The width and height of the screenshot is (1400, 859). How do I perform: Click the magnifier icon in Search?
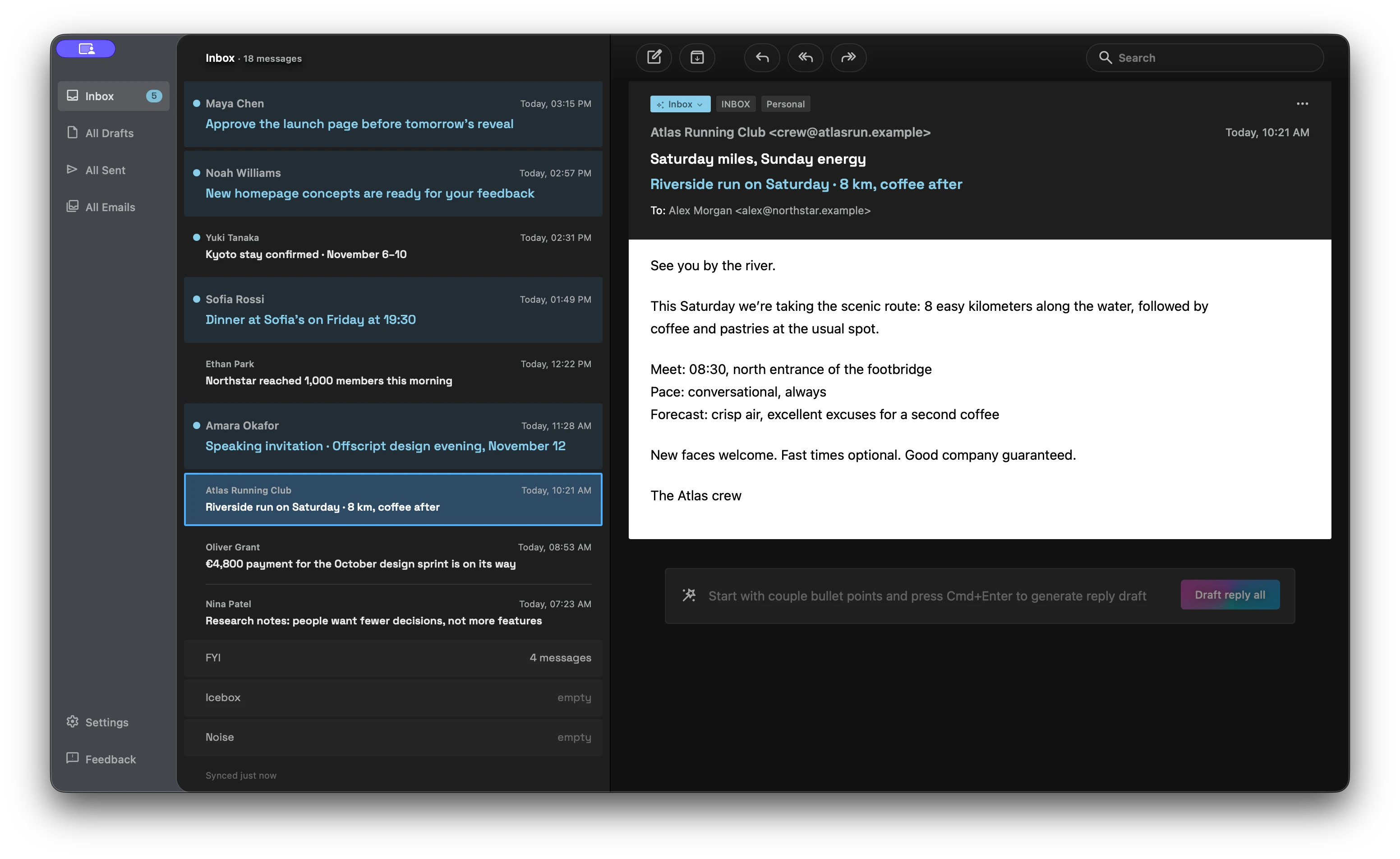[x=1105, y=57]
